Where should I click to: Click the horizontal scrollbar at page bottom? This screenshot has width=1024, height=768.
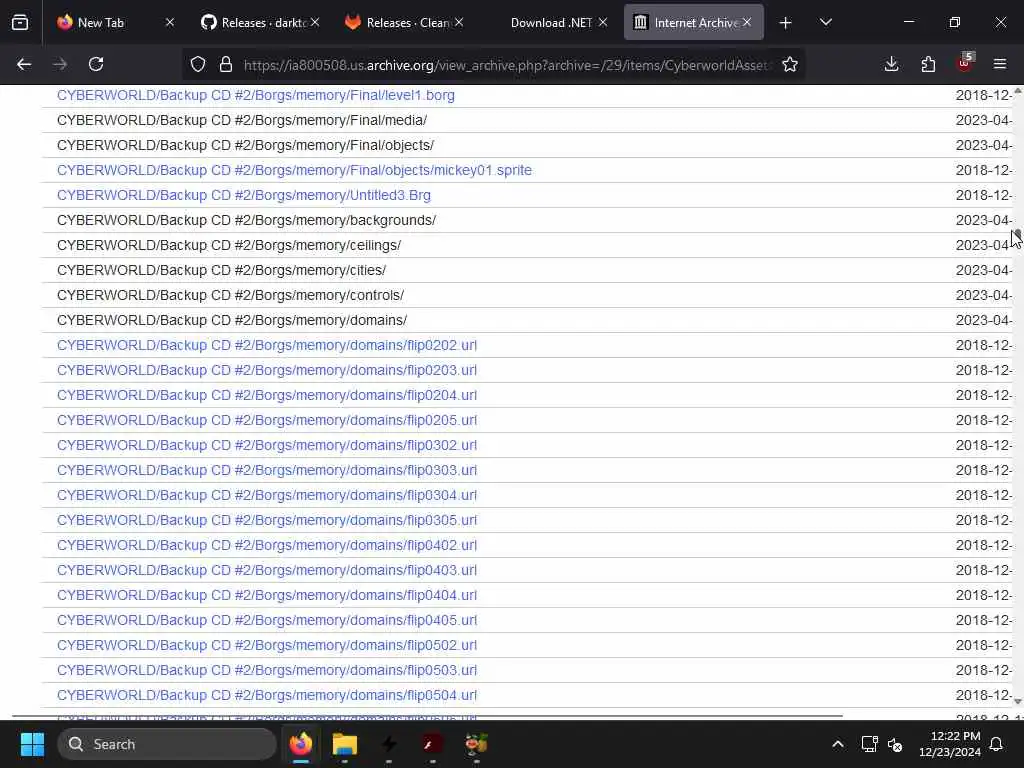[428, 716]
